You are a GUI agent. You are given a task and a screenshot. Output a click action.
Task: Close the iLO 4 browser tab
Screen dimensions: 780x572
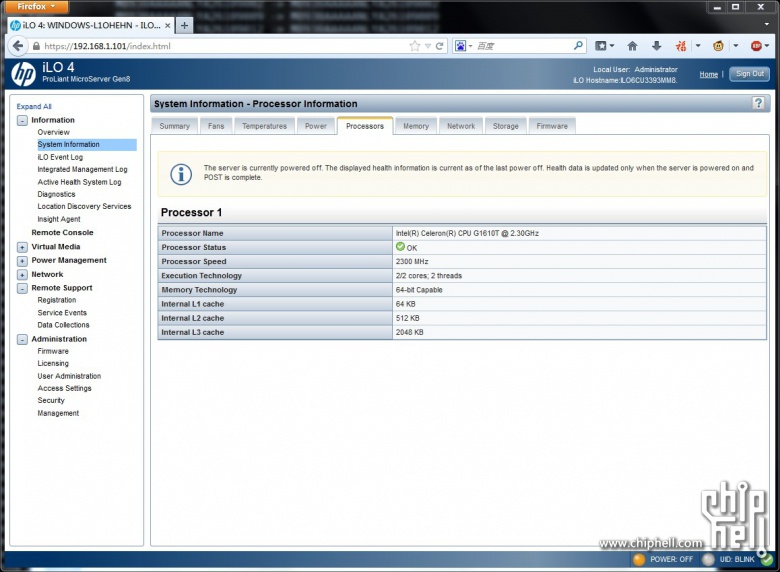click(168, 25)
